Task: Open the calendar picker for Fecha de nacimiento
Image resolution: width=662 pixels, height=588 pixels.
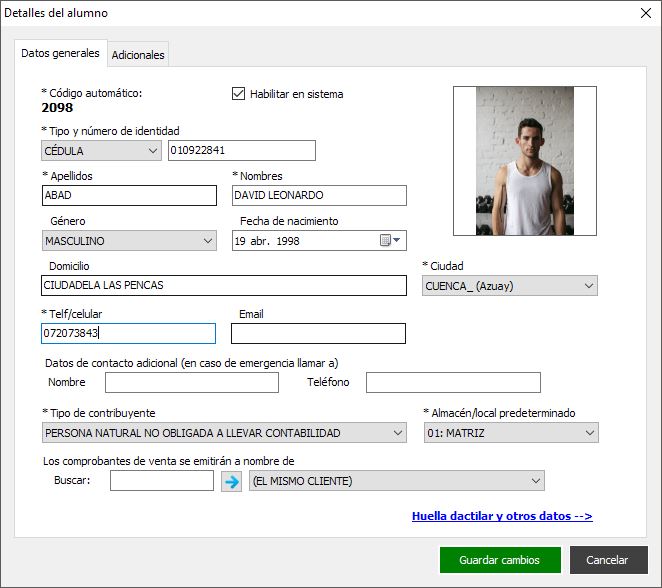Action: point(390,241)
